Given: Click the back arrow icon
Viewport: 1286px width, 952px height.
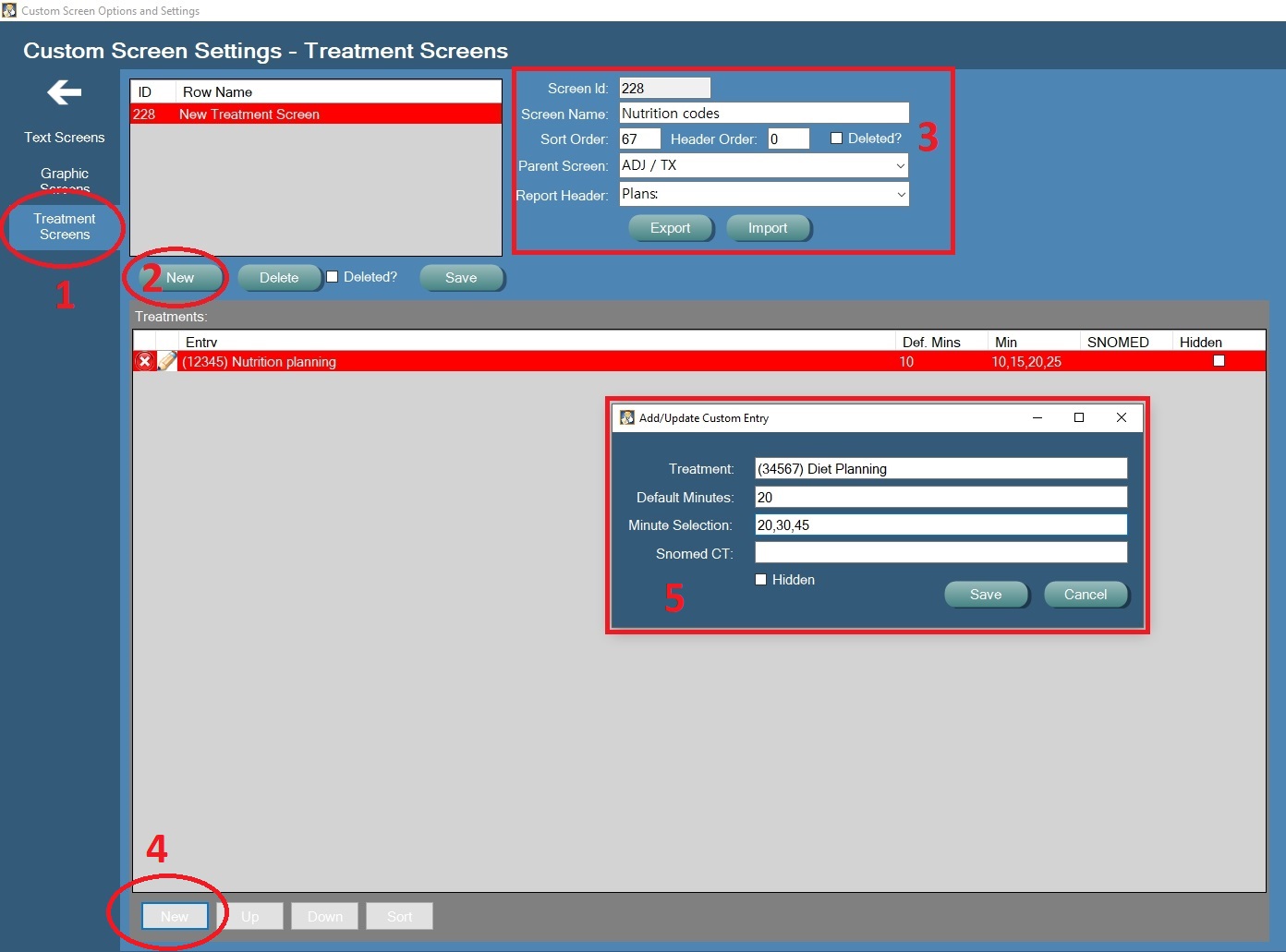Looking at the screenshot, I should click(64, 92).
